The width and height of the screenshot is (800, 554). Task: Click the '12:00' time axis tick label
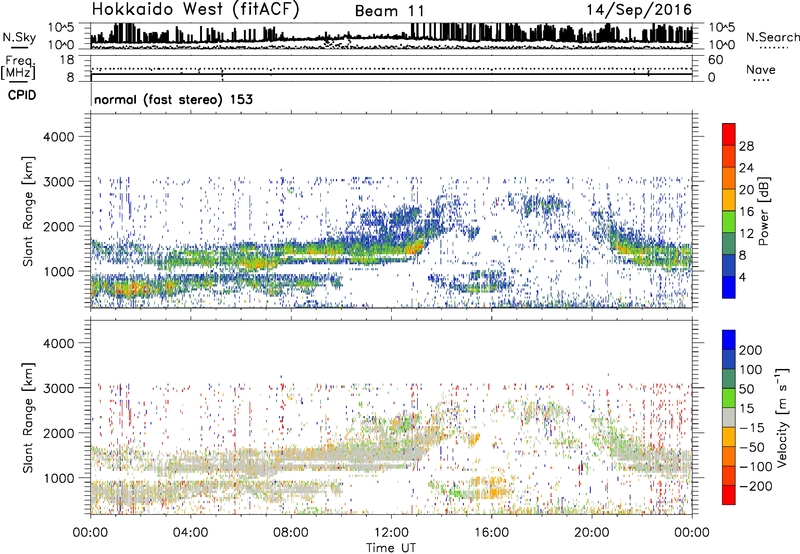pos(391,533)
